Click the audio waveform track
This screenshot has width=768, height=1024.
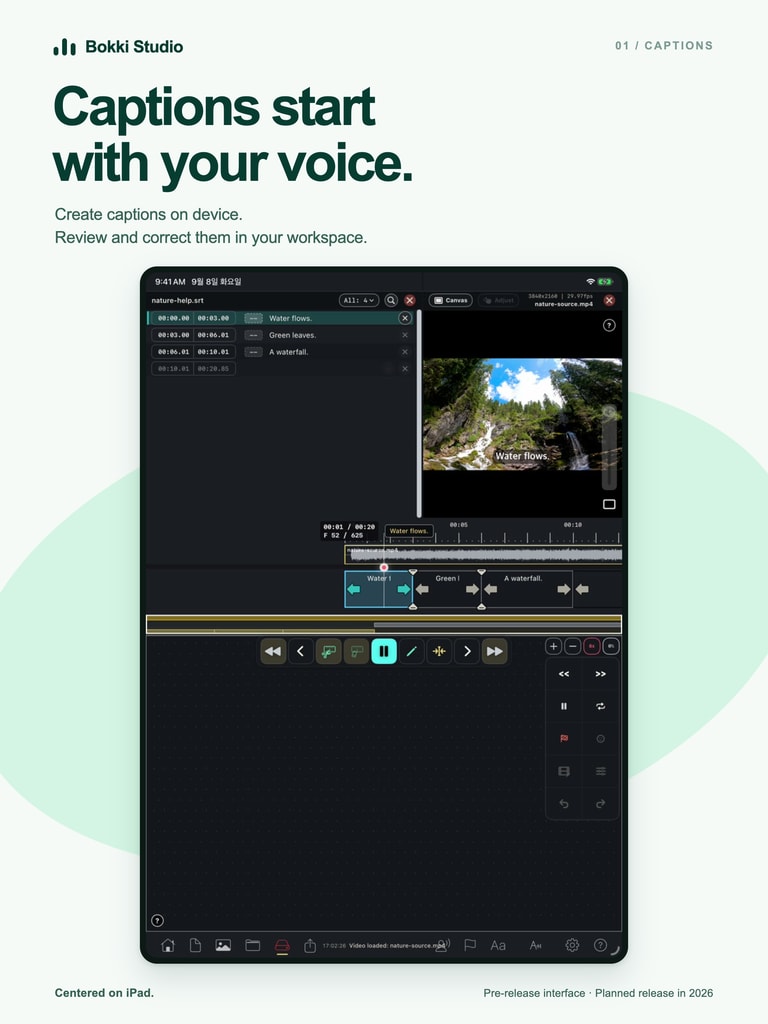(x=483, y=555)
